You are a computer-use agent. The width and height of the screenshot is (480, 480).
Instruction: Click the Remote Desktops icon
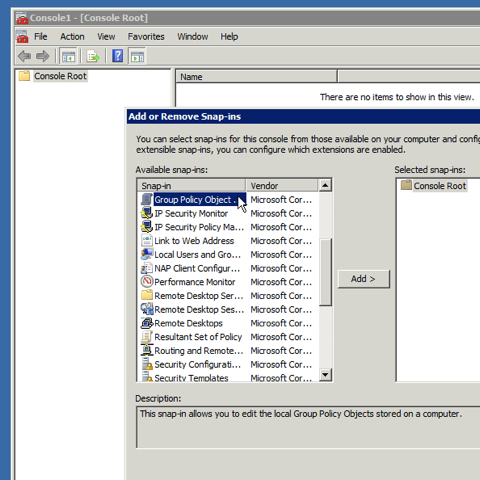tap(146, 323)
